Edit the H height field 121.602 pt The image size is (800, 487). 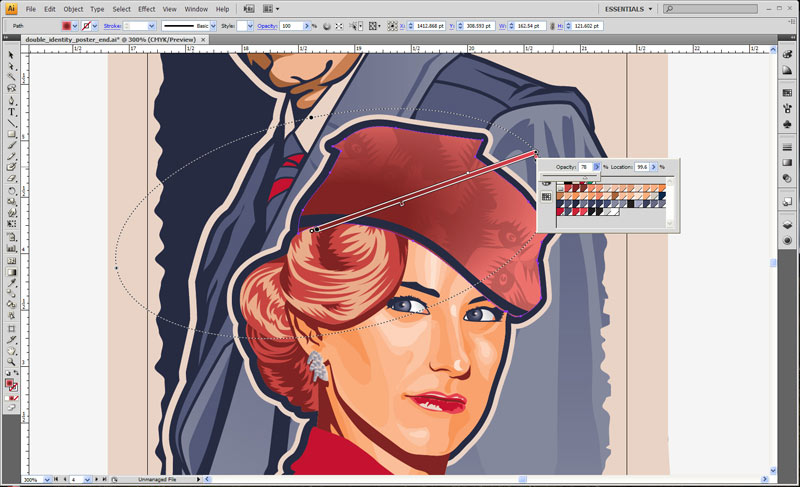point(587,26)
